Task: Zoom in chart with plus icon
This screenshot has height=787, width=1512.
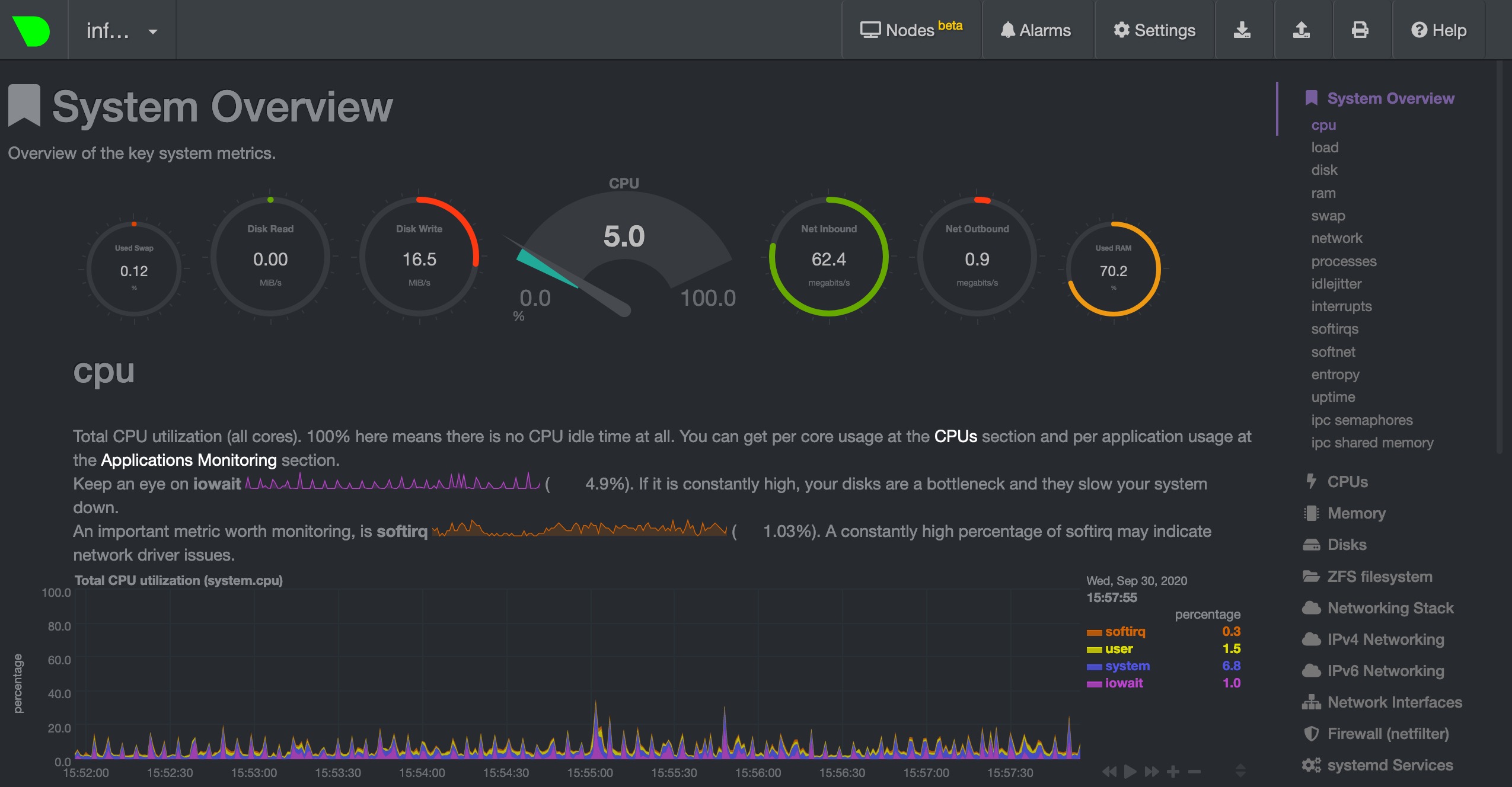Action: coord(1173,772)
